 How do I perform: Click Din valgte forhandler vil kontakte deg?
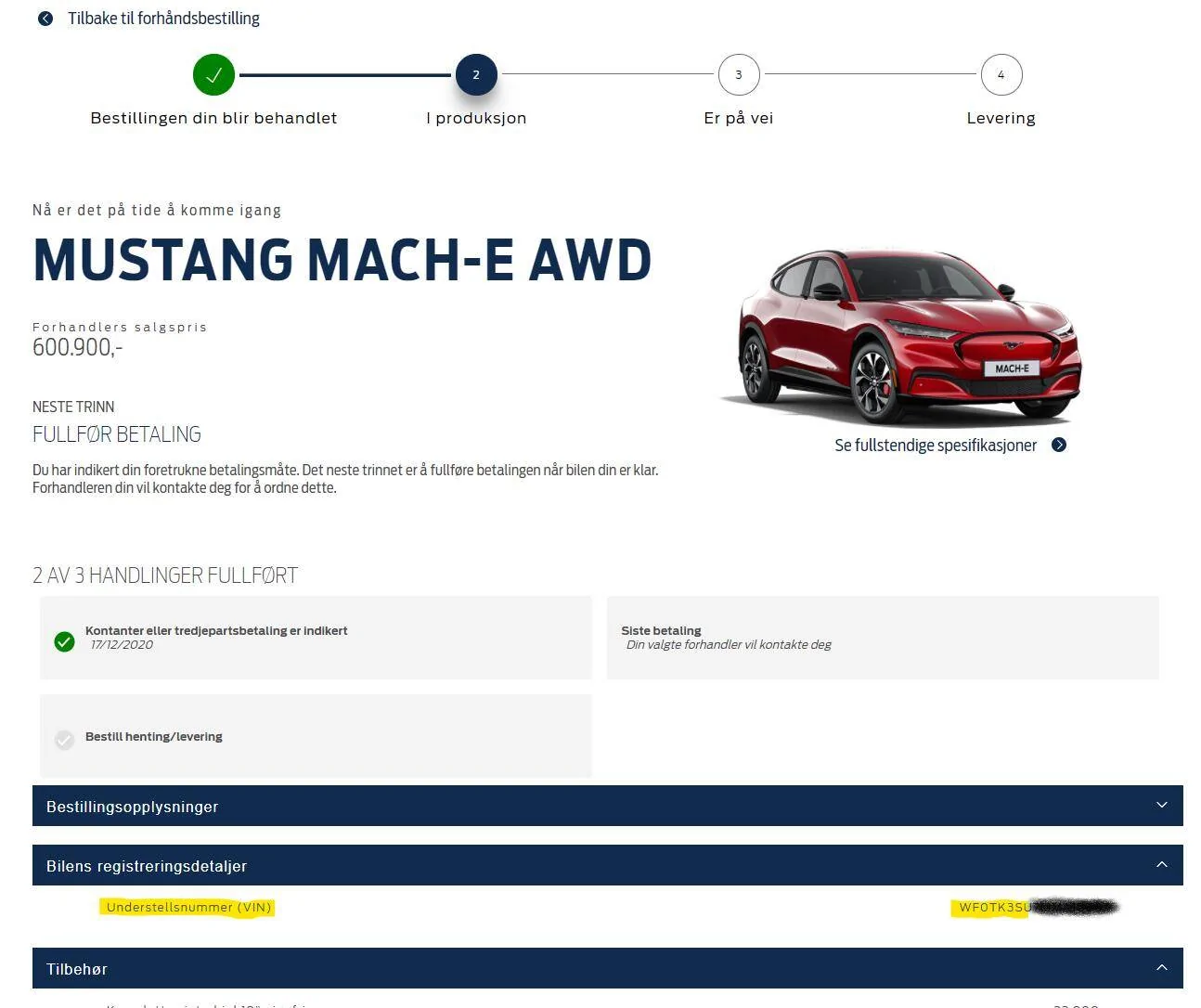729,645
